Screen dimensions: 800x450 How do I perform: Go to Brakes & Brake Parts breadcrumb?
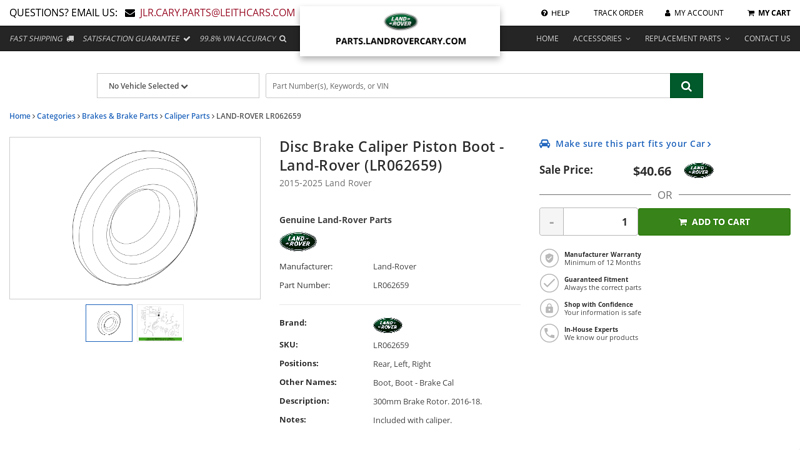120,116
